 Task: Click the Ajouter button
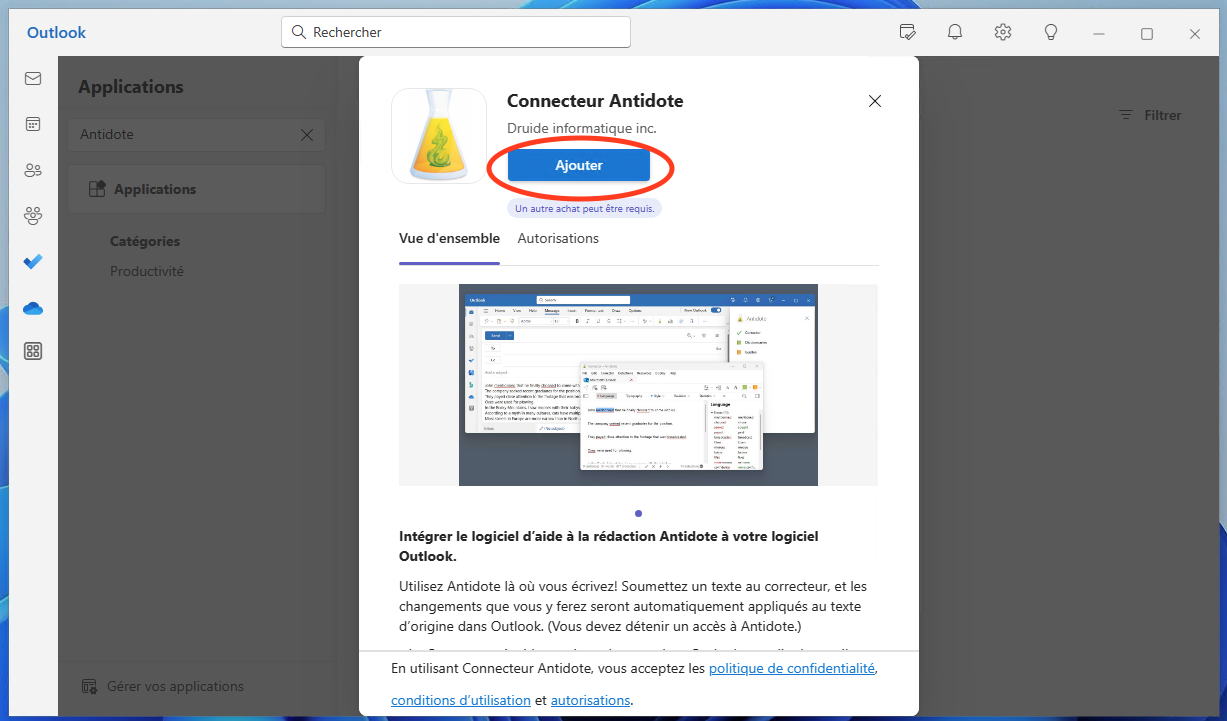pyautogui.click(x=579, y=165)
